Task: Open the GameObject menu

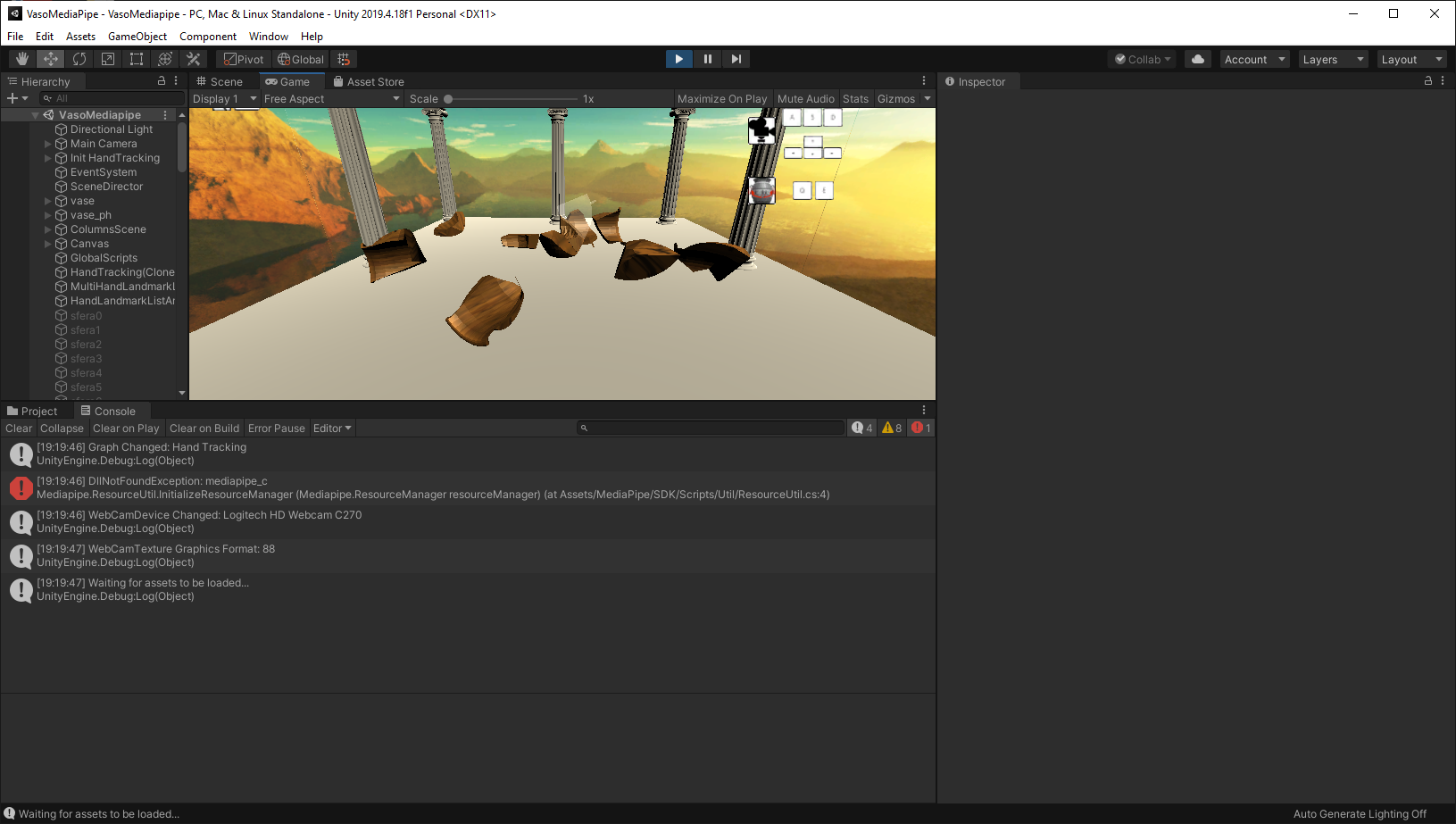Action: pos(137,37)
